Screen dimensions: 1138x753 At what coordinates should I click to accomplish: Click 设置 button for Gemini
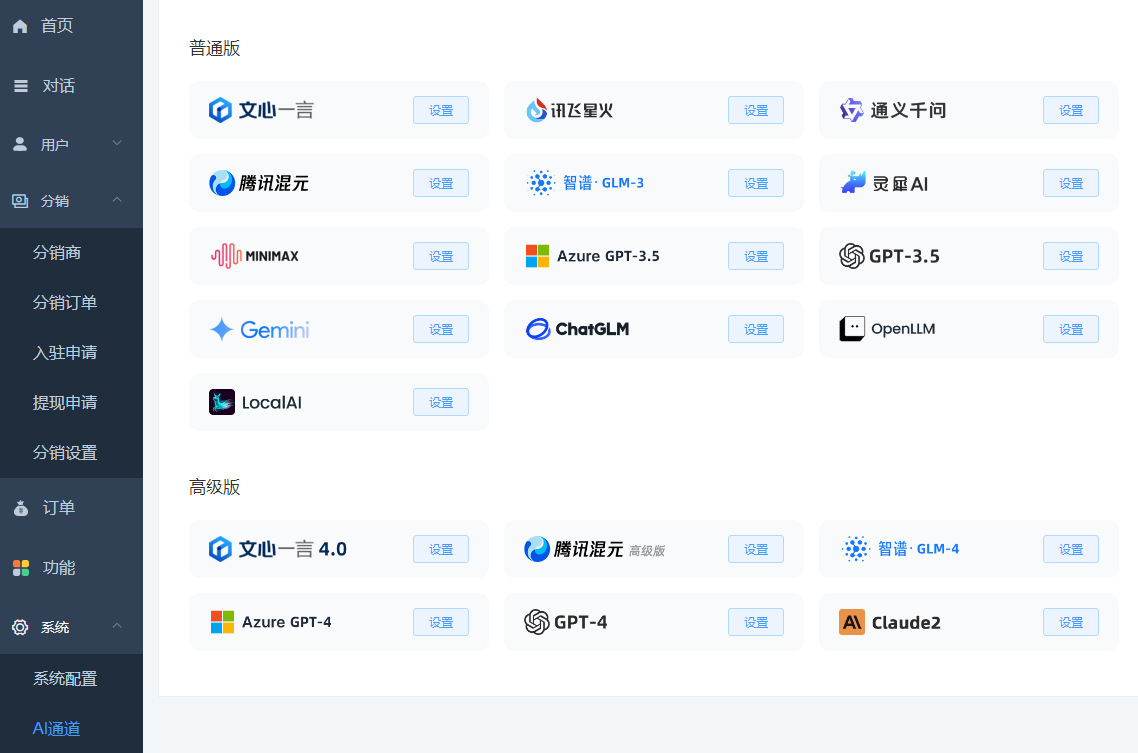tap(441, 329)
